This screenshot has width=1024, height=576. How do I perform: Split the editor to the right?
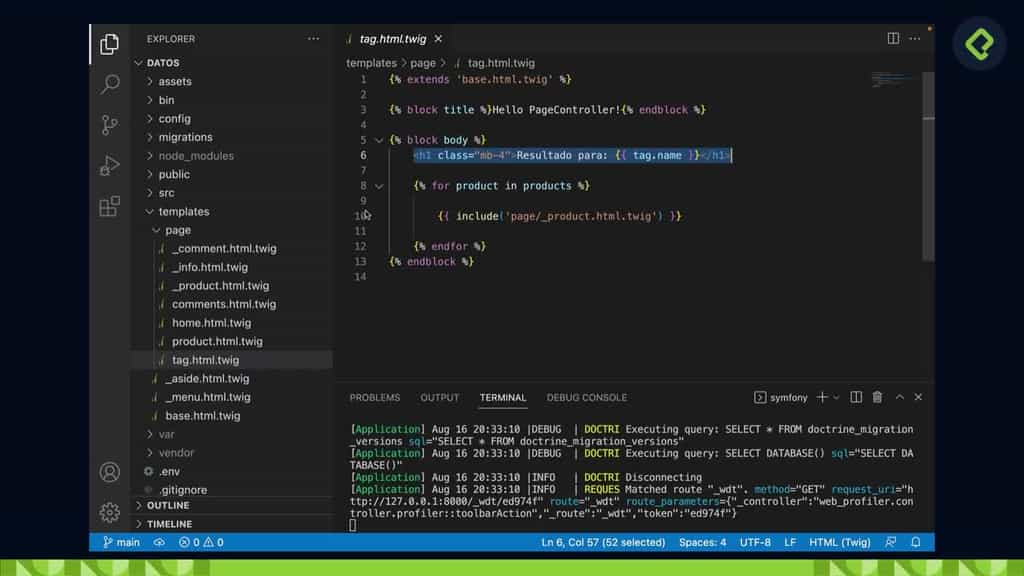tap(893, 39)
